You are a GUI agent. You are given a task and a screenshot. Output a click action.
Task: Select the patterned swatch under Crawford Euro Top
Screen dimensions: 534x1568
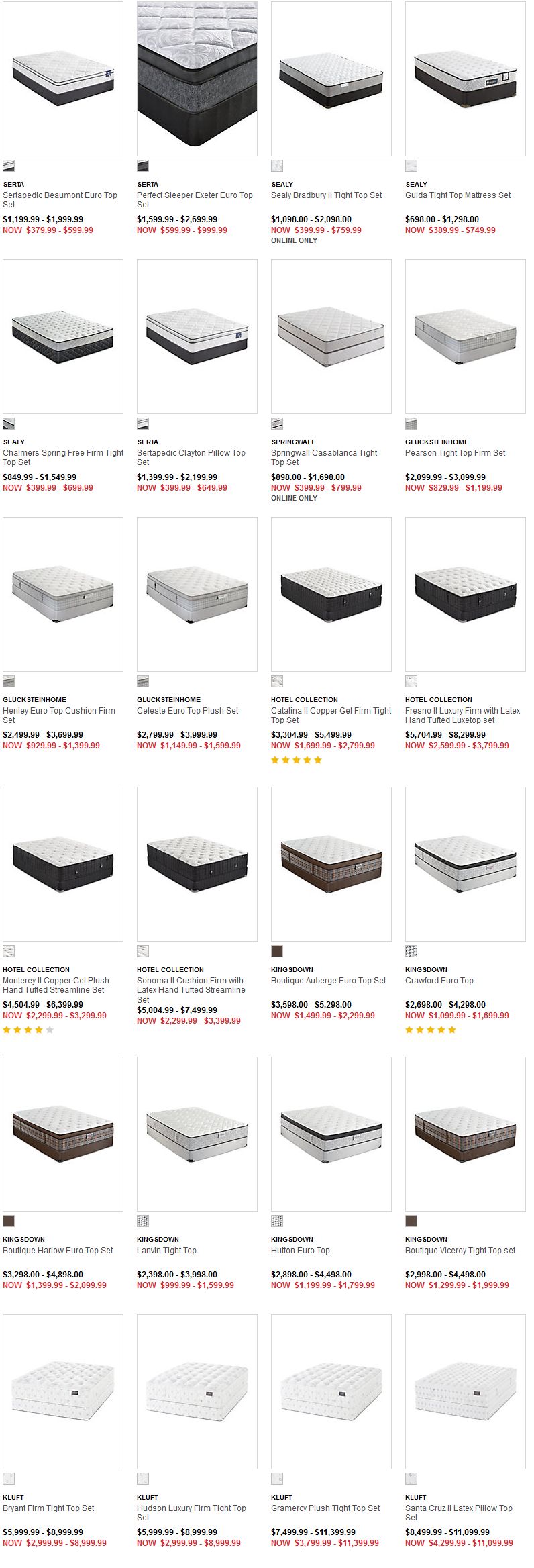pyautogui.click(x=411, y=951)
